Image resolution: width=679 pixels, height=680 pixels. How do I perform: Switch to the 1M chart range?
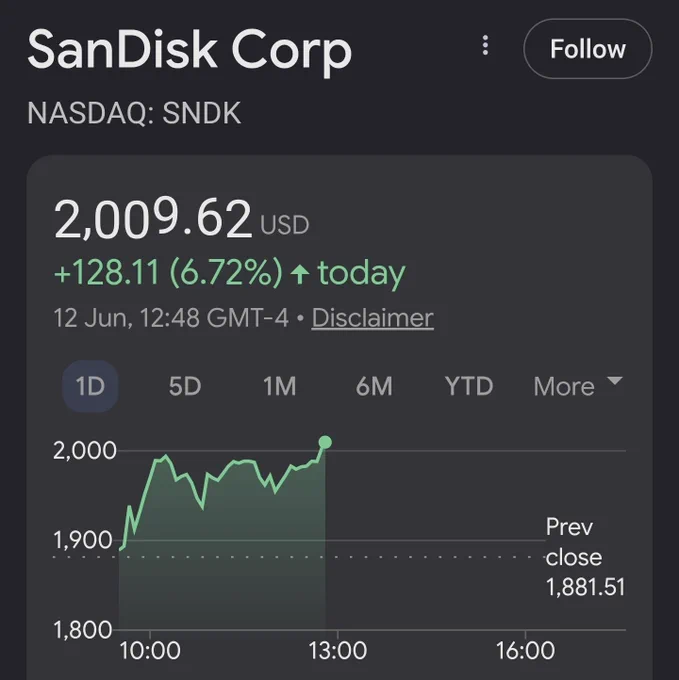coord(280,386)
